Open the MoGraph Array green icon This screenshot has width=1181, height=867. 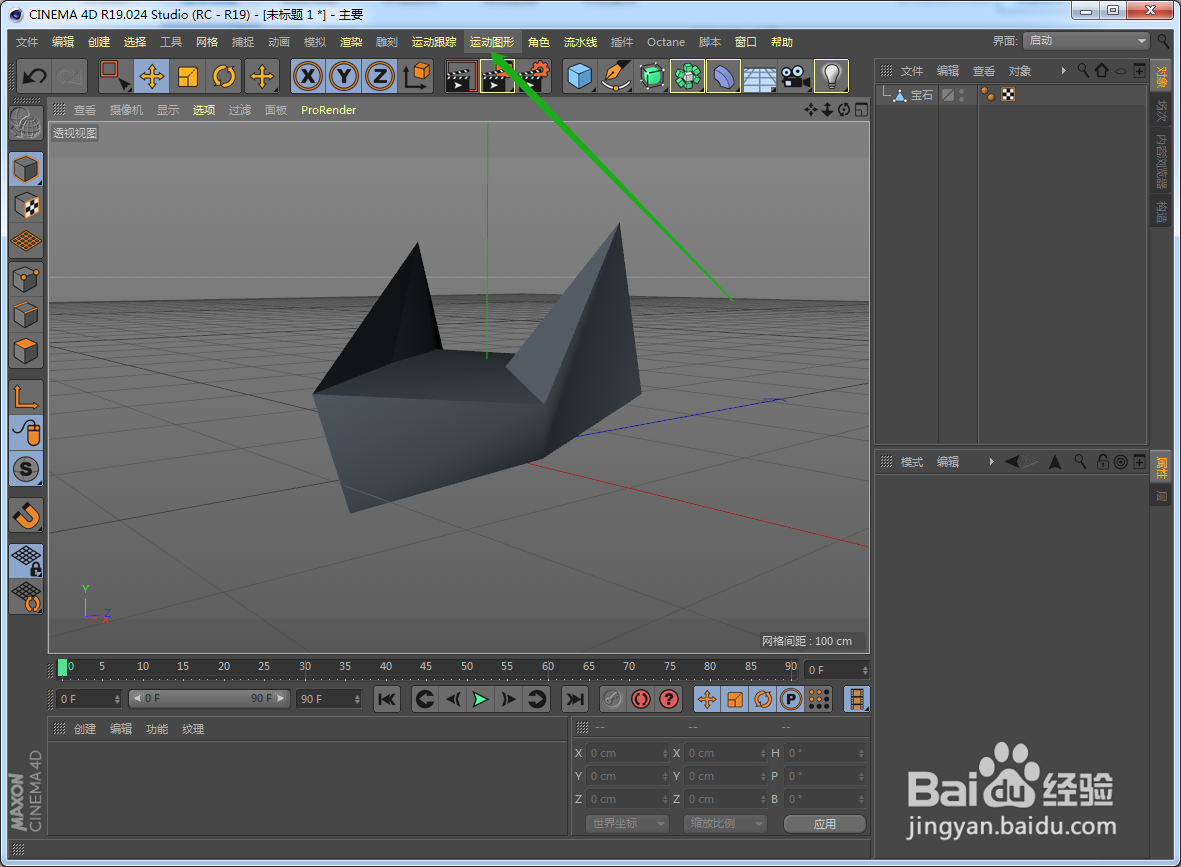click(688, 76)
